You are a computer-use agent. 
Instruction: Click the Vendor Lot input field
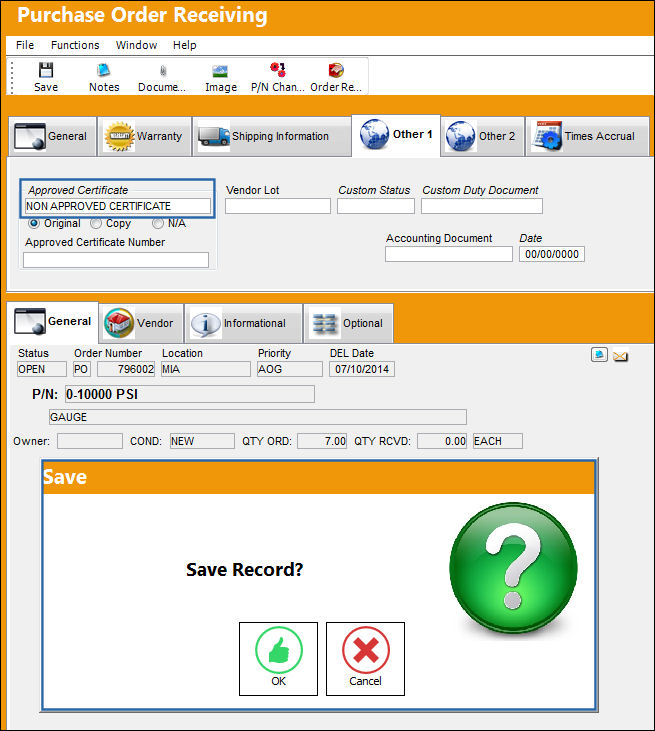pos(278,206)
